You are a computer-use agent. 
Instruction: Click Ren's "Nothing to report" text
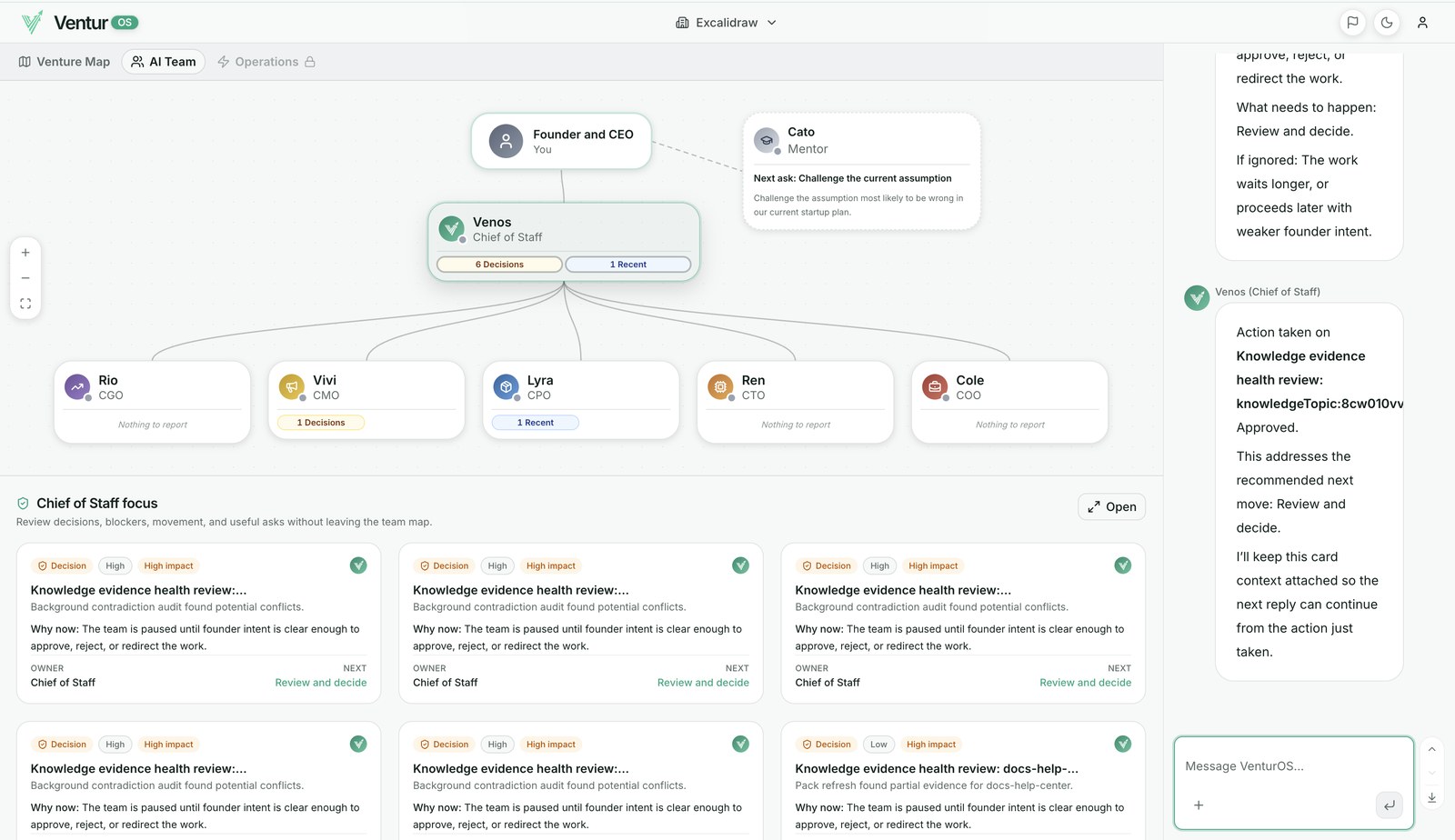(796, 425)
